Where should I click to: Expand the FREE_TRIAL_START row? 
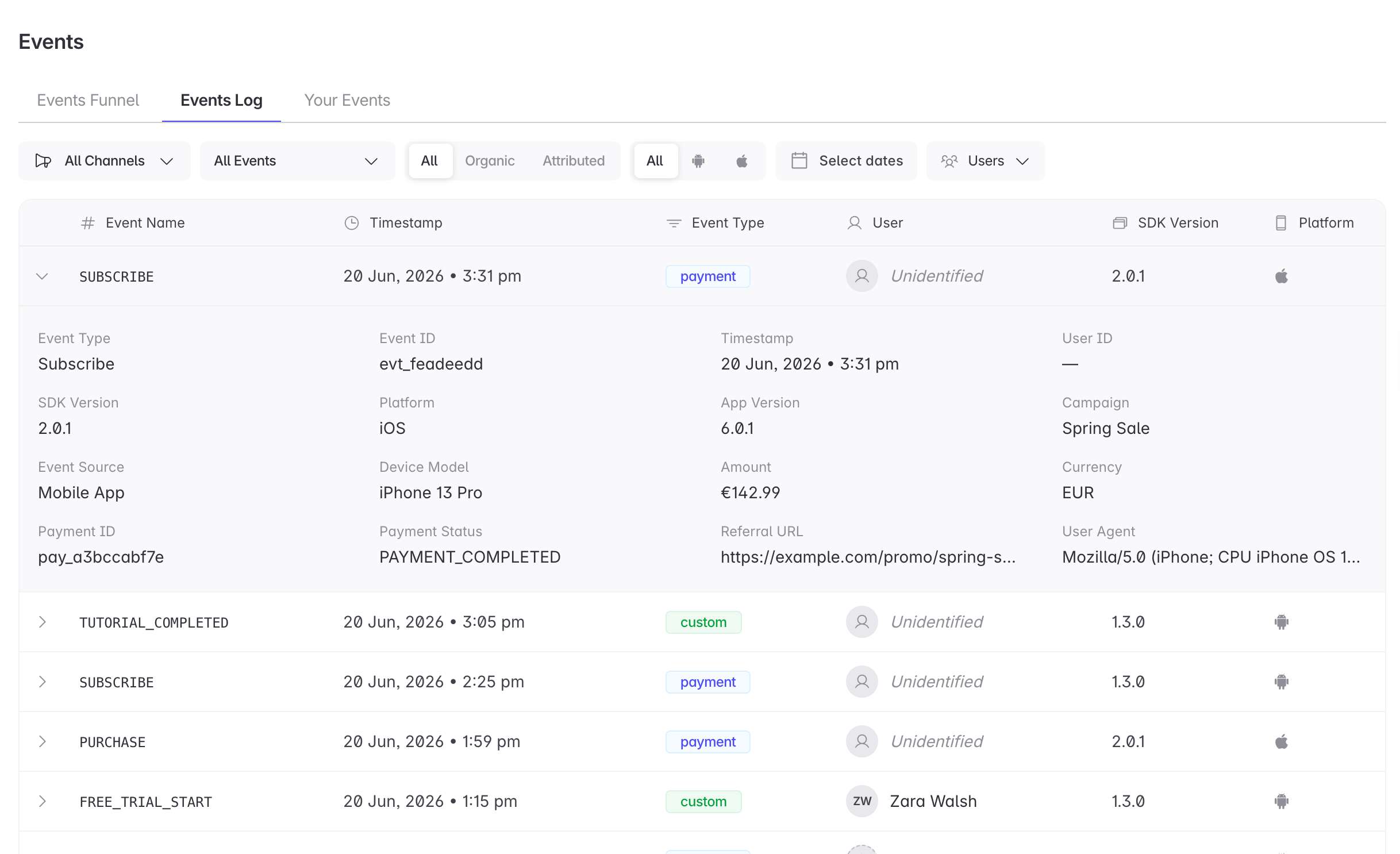[42, 802]
